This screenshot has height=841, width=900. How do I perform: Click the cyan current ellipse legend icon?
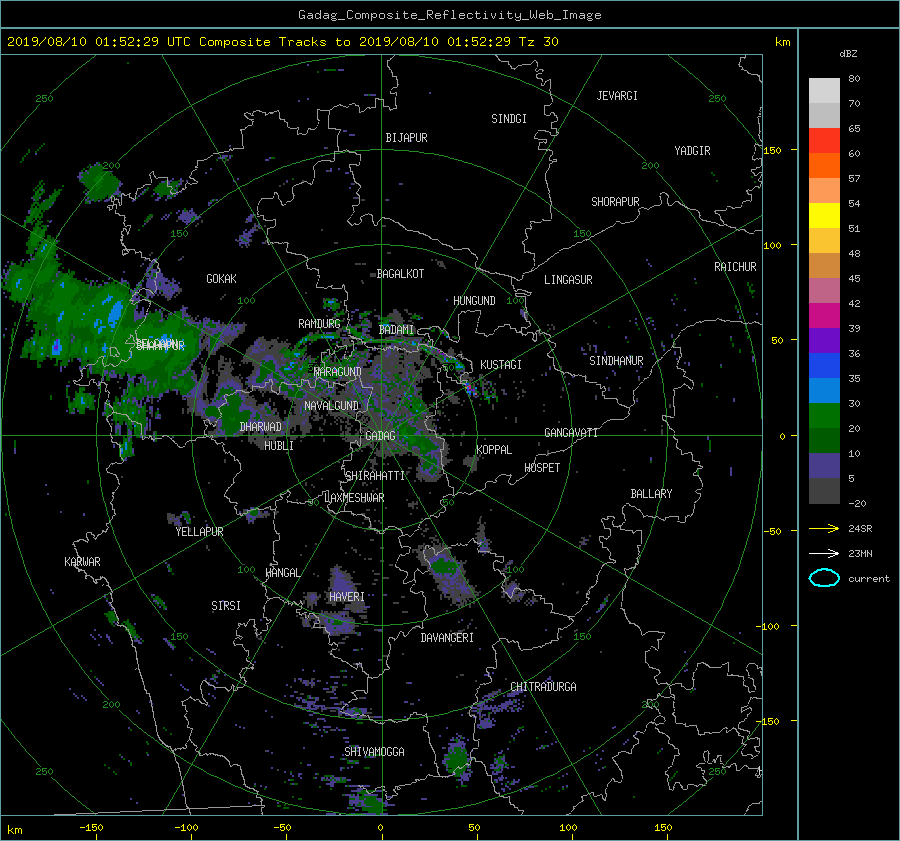coord(824,578)
